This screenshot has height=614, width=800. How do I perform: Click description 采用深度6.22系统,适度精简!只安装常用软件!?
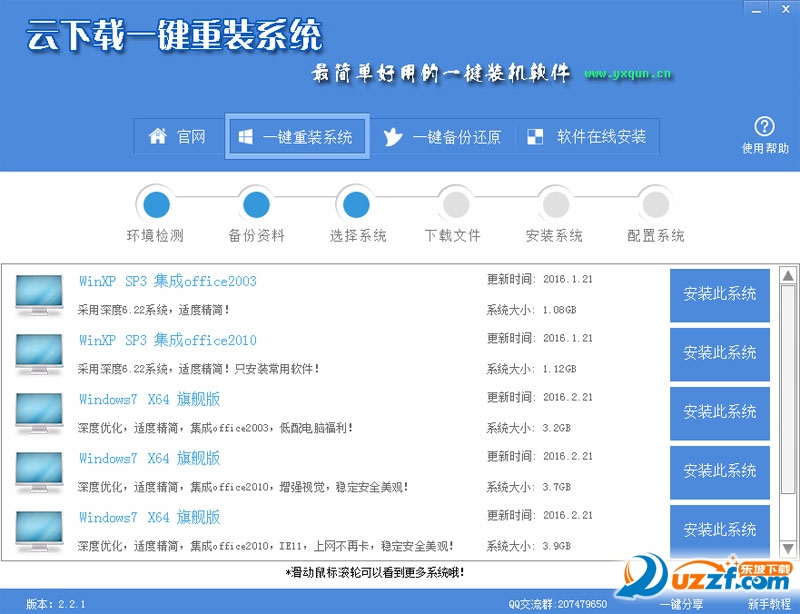pos(199,369)
